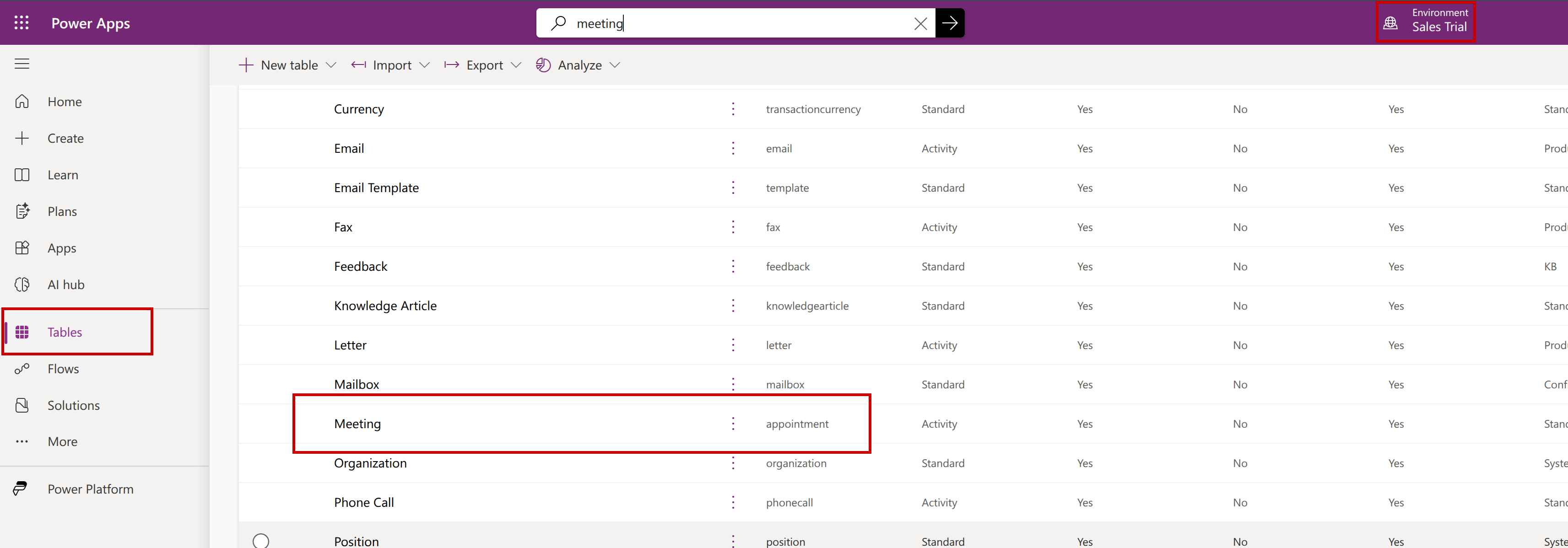Viewport: 1568px width, 548px height.
Task: Click the Create plus icon
Action: 22,138
